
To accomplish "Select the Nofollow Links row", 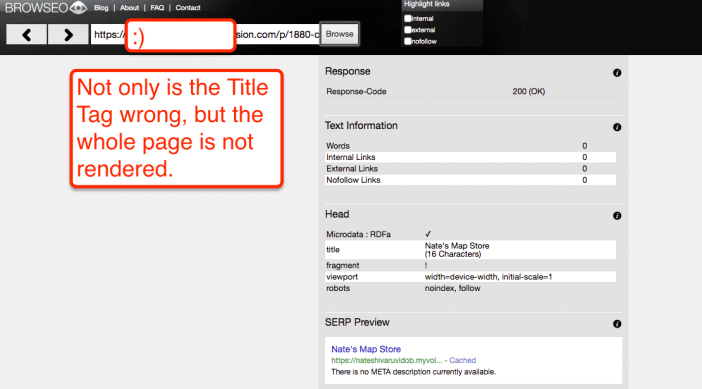I will pos(471,180).
